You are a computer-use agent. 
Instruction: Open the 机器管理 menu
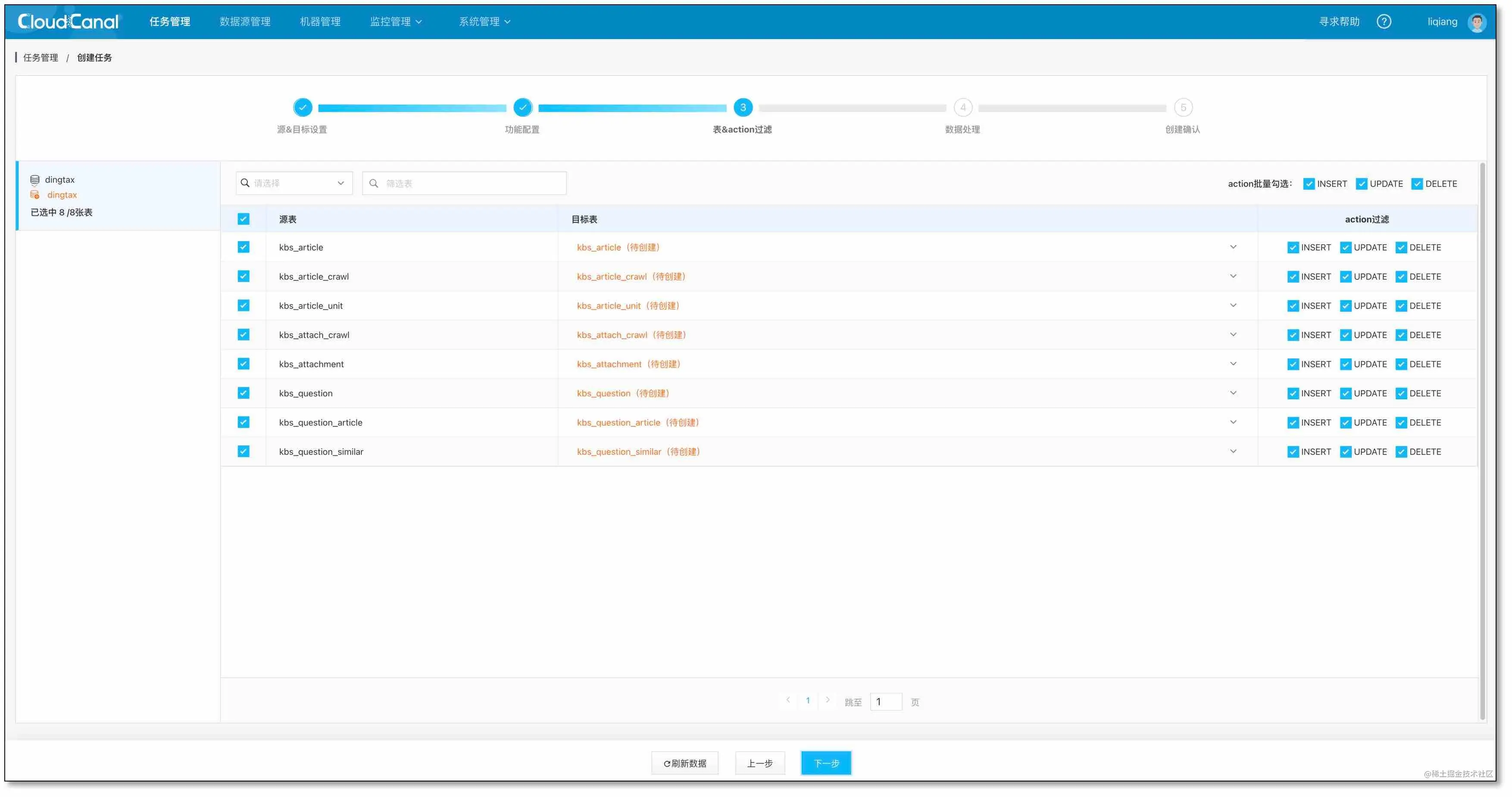coord(320,22)
